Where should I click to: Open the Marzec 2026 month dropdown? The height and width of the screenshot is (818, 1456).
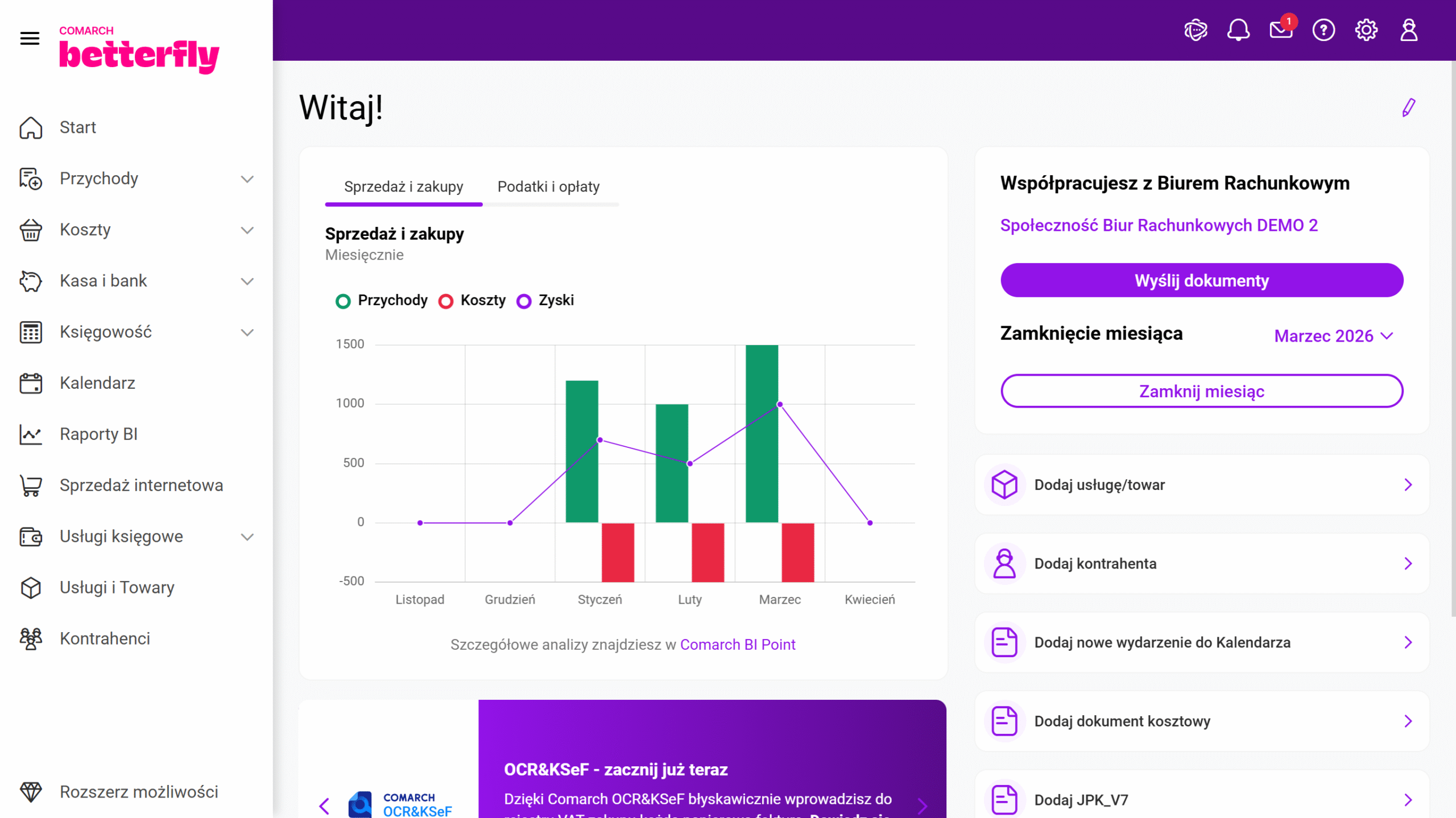pos(1333,336)
